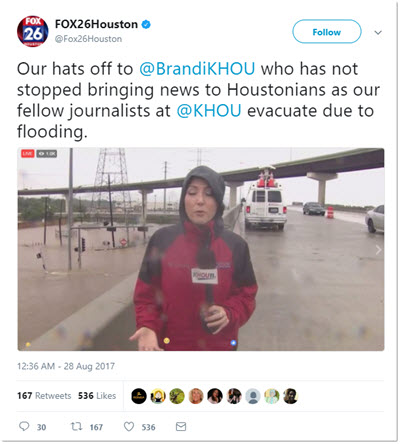This screenshot has width=400, height=444.
Task: Play the embedded reporter video
Action: (x=201, y=249)
